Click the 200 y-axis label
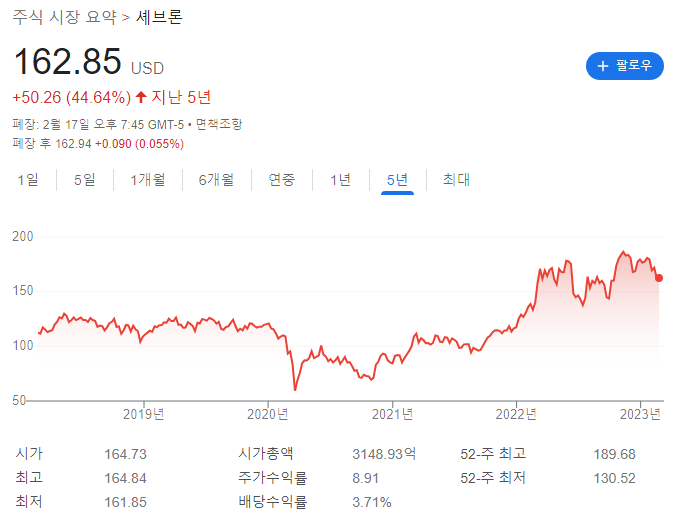 coord(23,236)
